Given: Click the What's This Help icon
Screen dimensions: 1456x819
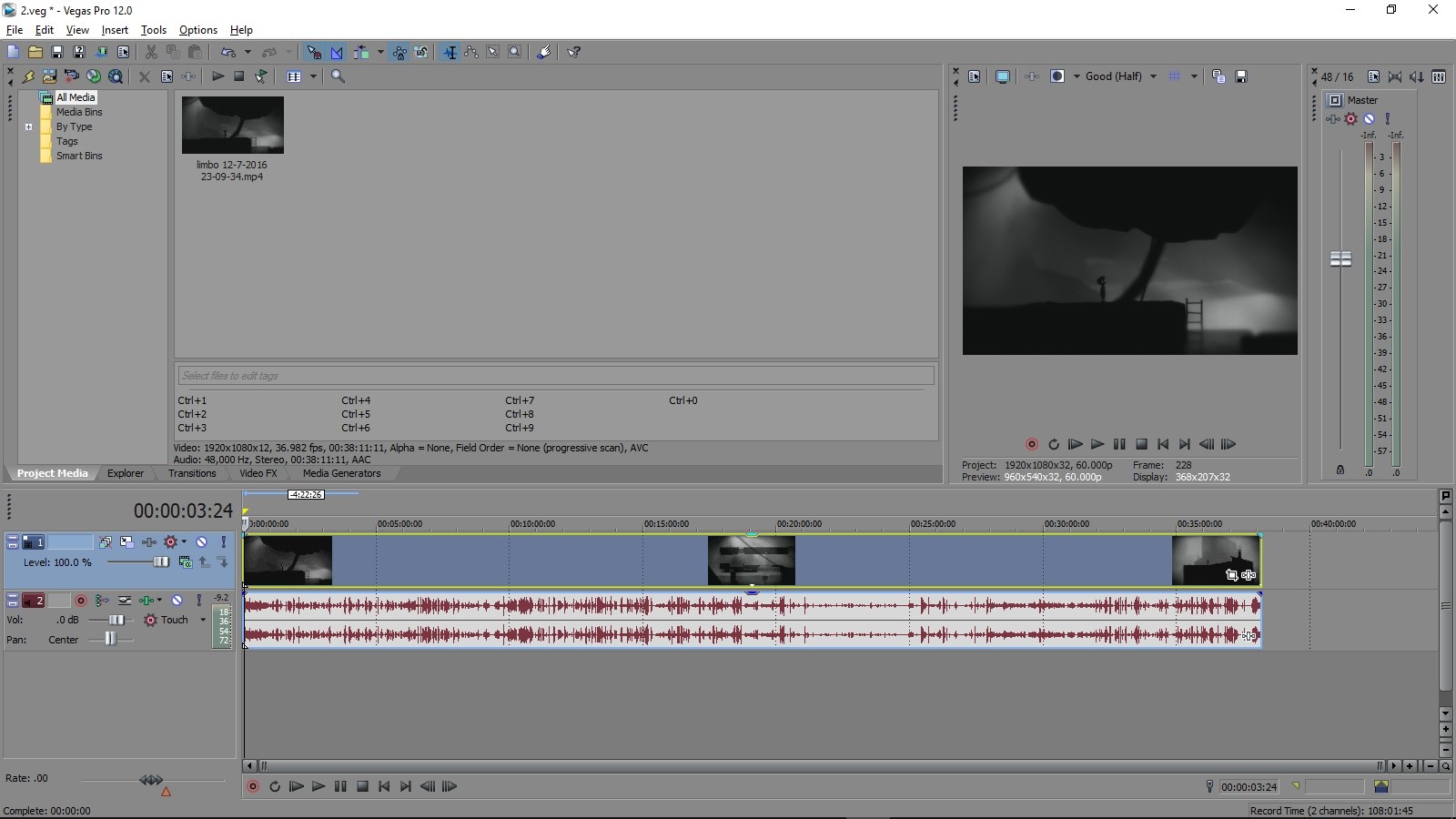Looking at the screenshot, I should coord(574,52).
